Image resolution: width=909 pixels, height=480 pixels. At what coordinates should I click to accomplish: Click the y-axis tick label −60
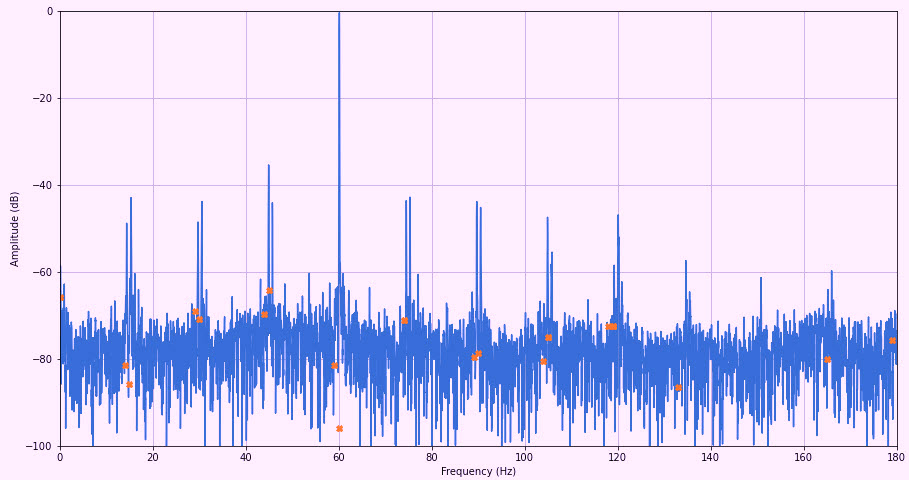tap(42, 272)
